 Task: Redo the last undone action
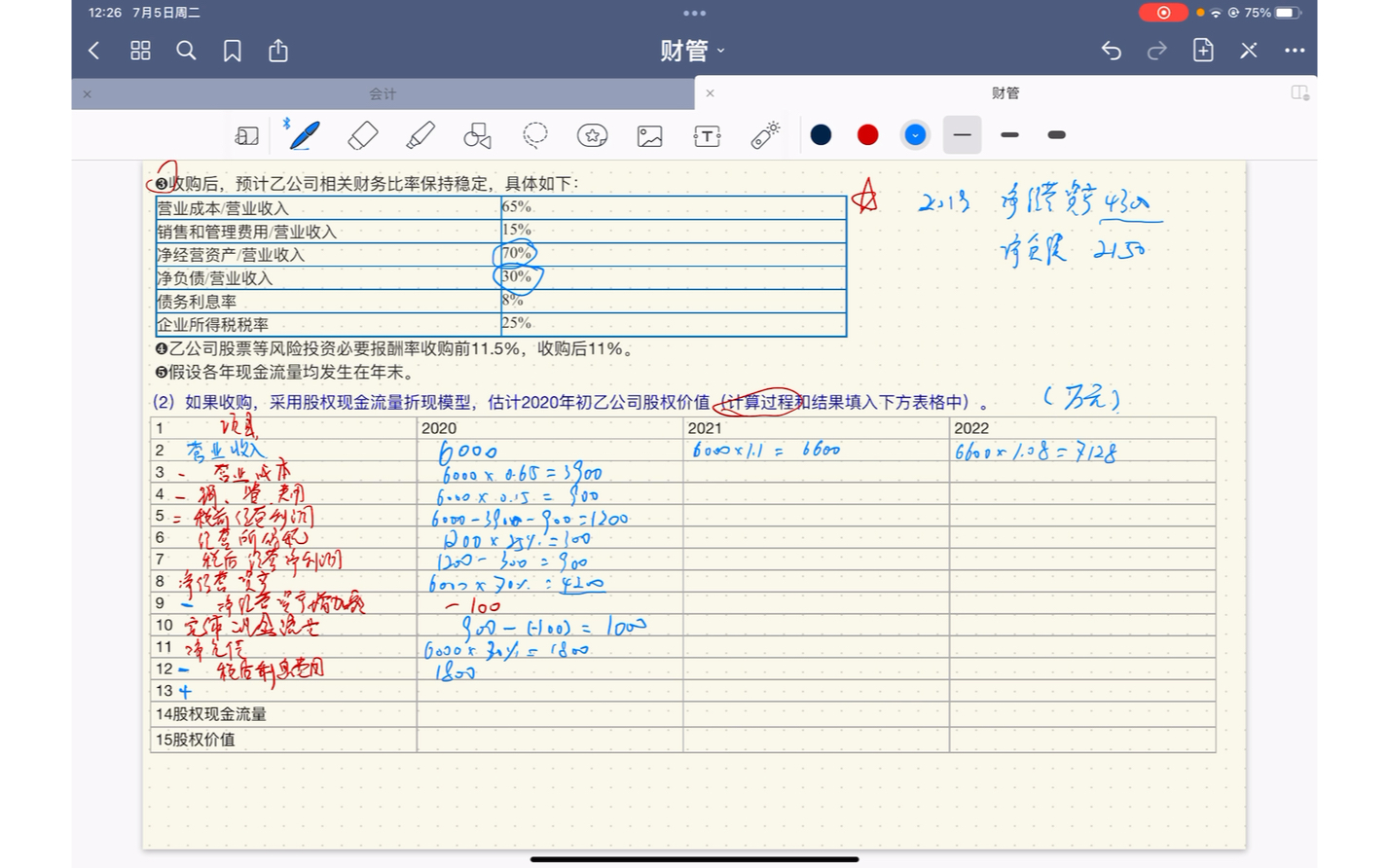1157,51
